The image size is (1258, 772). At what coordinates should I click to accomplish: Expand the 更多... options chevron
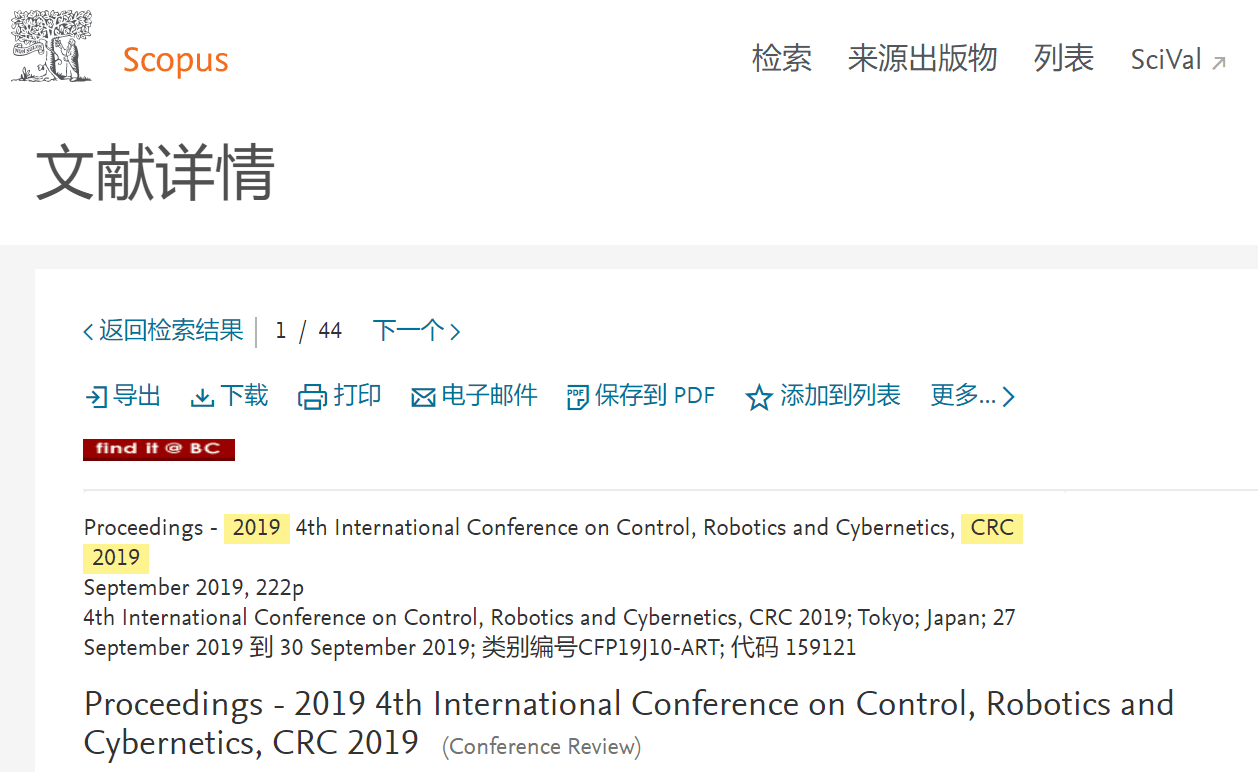point(1008,397)
